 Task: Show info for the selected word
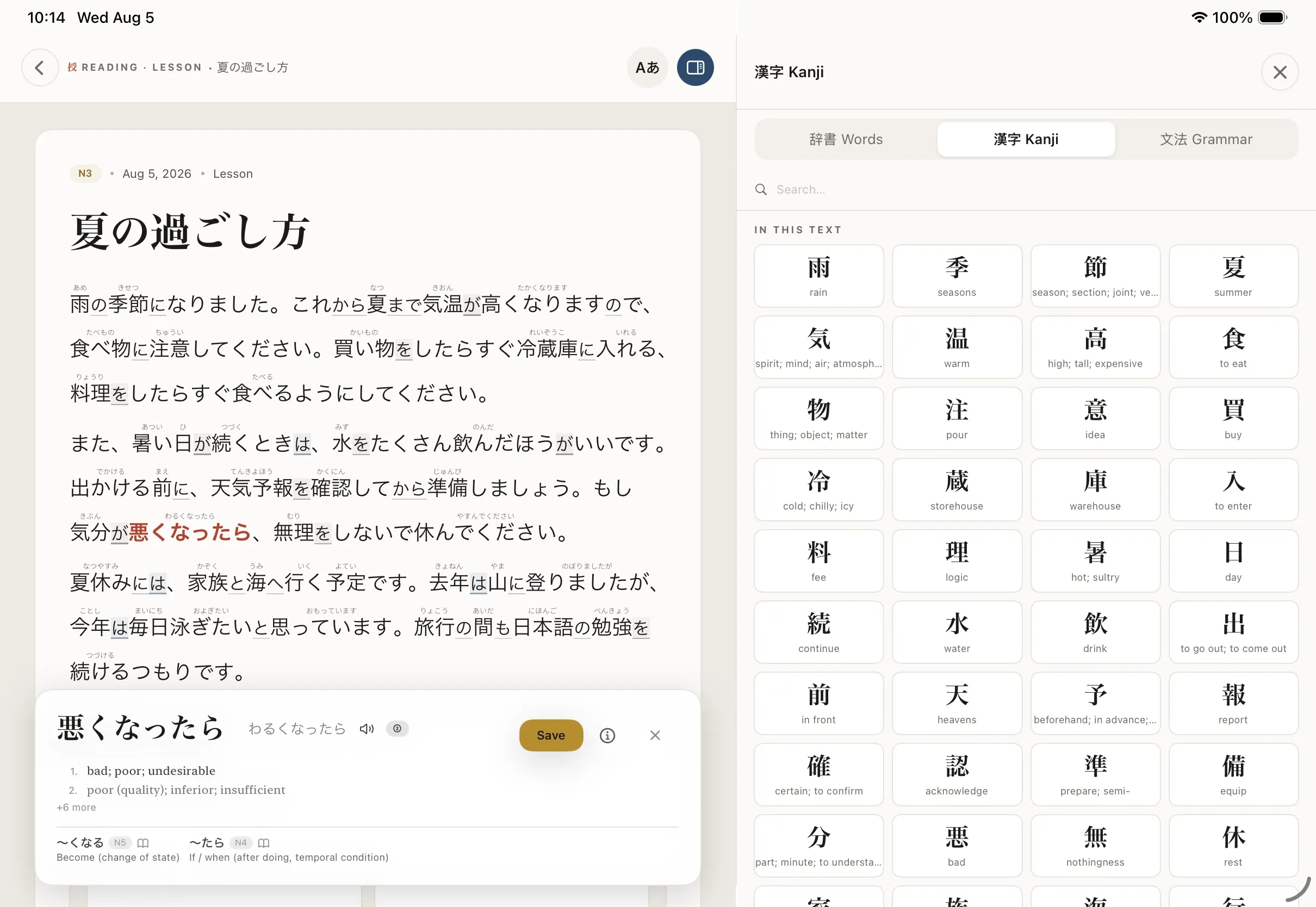[x=607, y=735]
